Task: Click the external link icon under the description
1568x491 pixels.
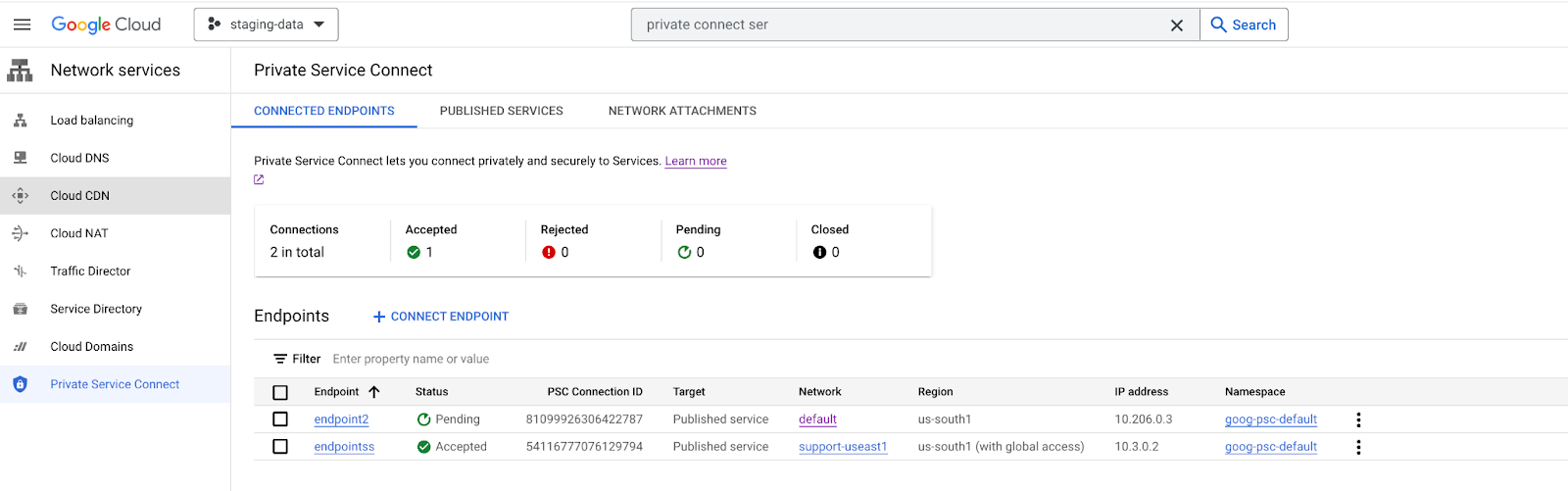Action: point(259,179)
